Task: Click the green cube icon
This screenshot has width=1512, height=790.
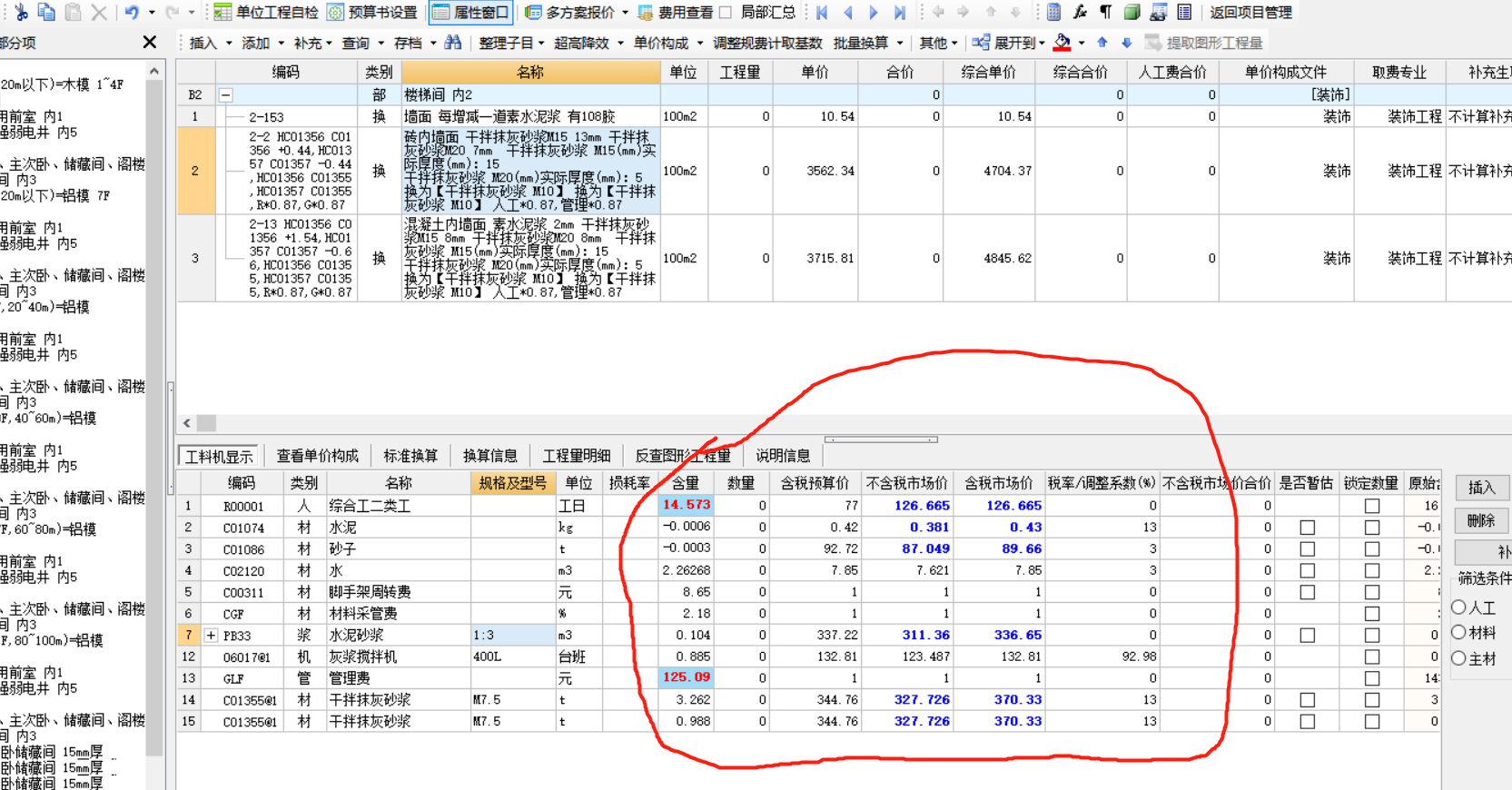Action: point(1132,13)
